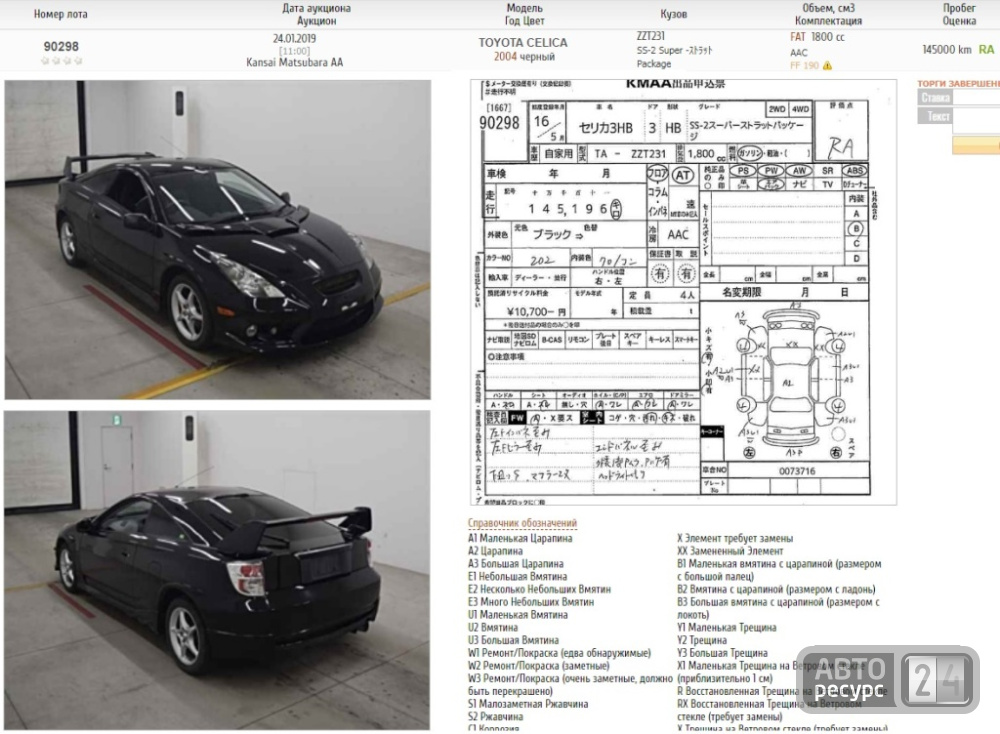Viewport: 1000px width, 734px height.
Task: Open the Справочник обозначений link
Action: [x=522, y=523]
